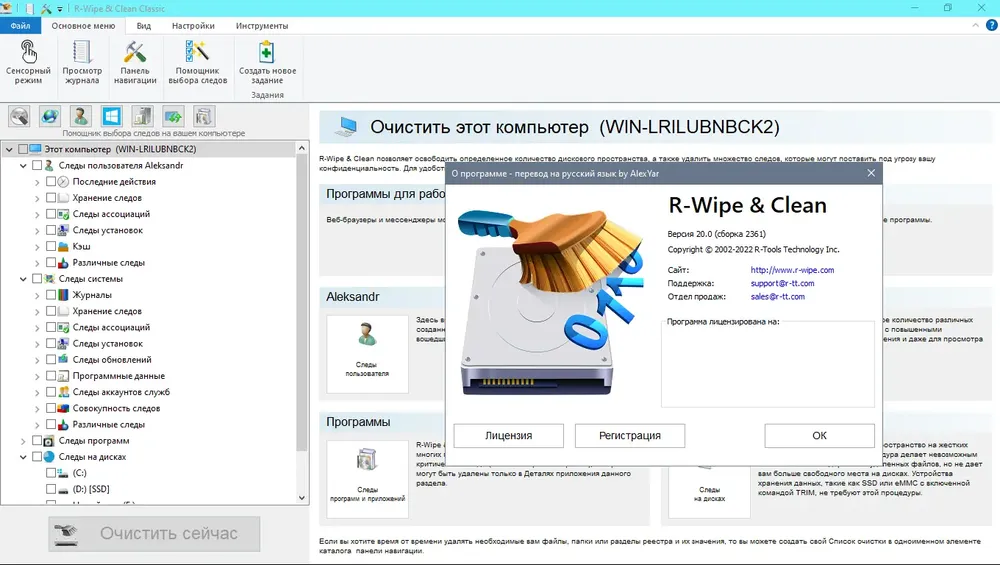Image resolution: width=1000 pixels, height=565 pixels.
Task: Click the computer icon in the main header
Action: (x=346, y=127)
